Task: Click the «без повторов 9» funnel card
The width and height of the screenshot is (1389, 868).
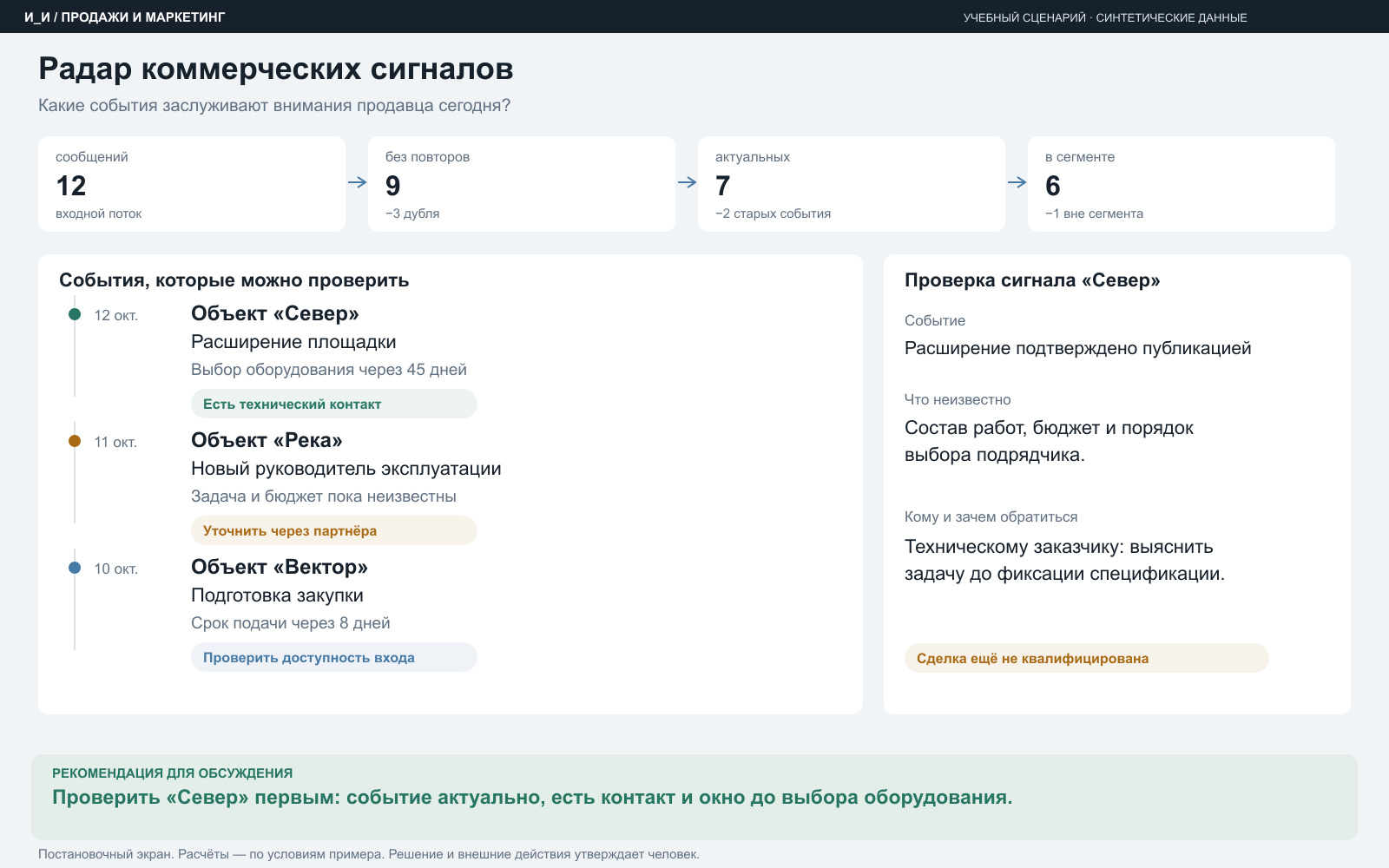Action: (x=522, y=184)
